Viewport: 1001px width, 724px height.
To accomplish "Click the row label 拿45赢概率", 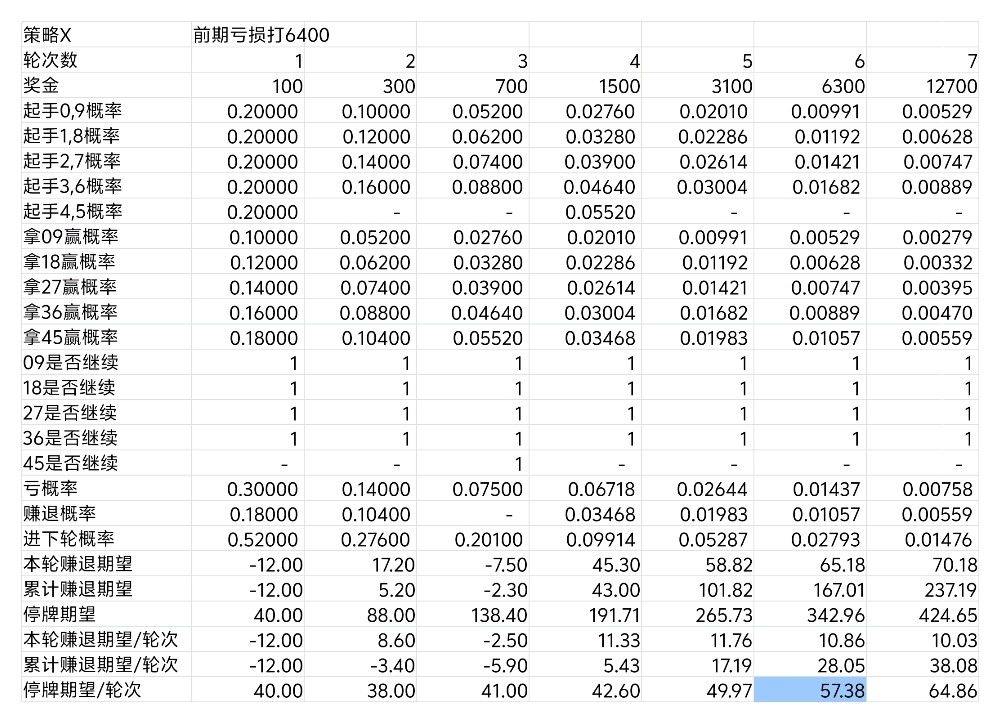I will point(70,337).
